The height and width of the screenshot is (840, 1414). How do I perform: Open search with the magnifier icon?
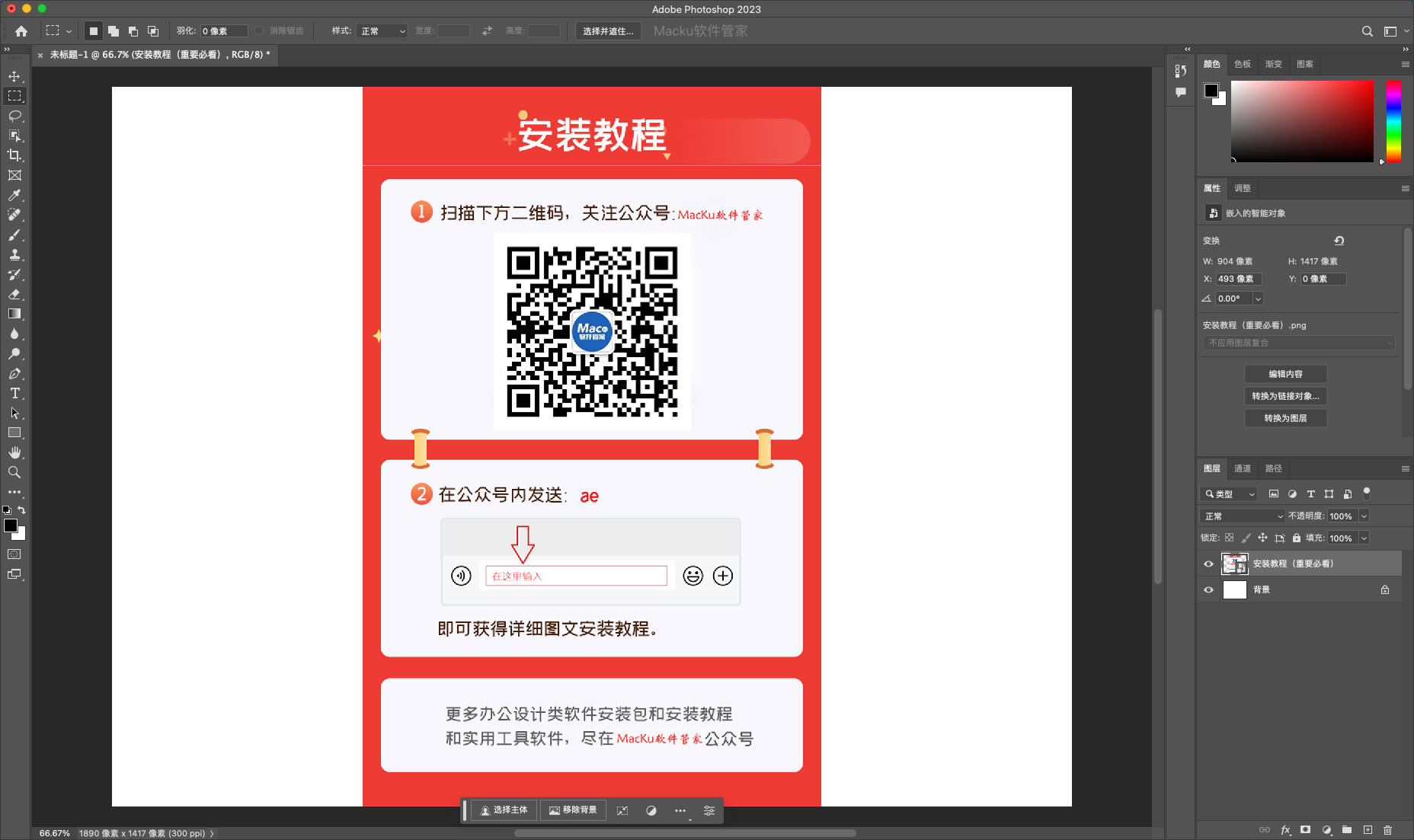(1368, 31)
